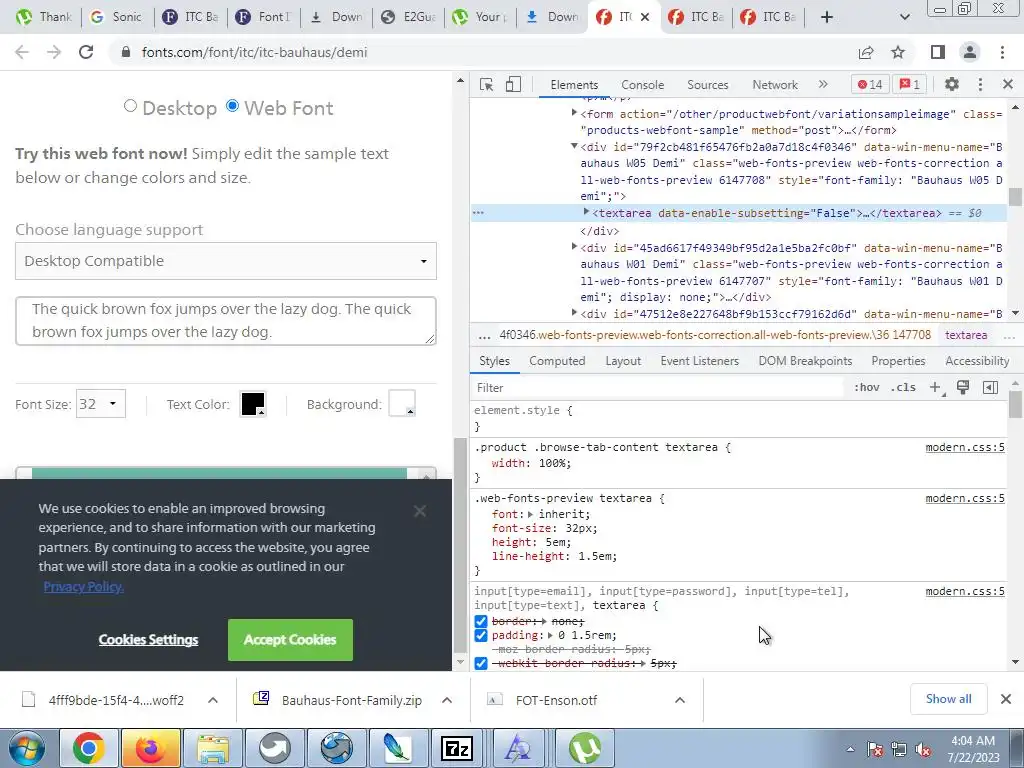The height and width of the screenshot is (768, 1024).
Task: Select the Desktop radio button
Action: (131, 106)
